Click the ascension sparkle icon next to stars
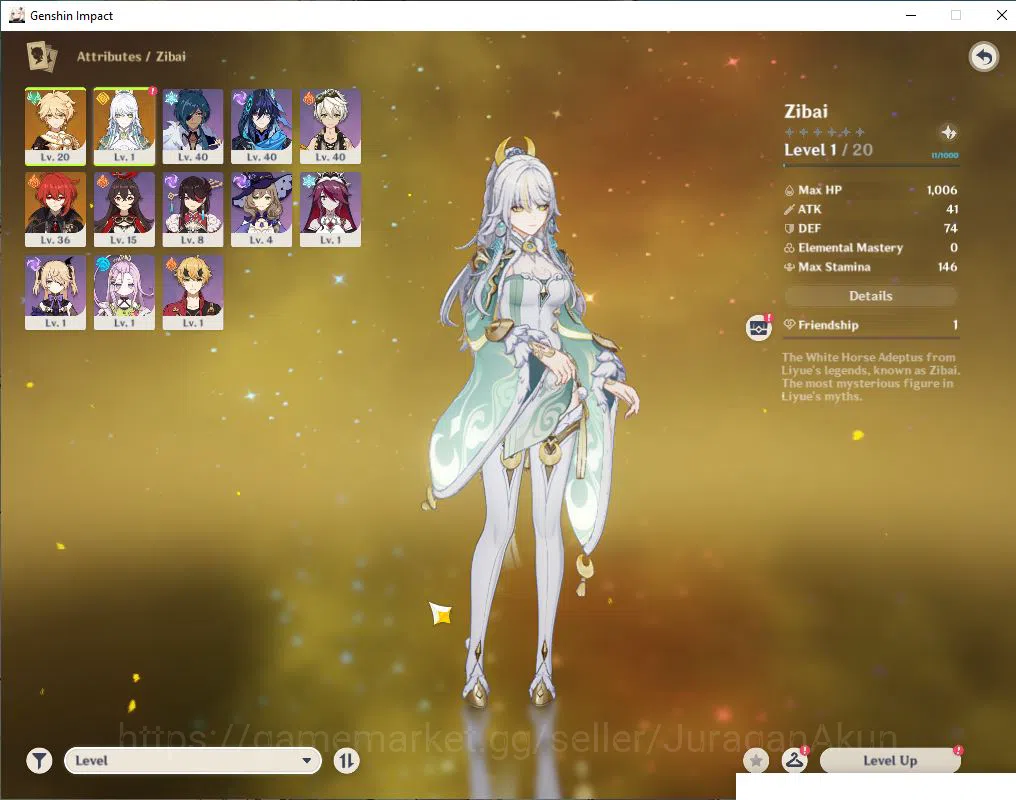The height and width of the screenshot is (800, 1016). coord(949,132)
